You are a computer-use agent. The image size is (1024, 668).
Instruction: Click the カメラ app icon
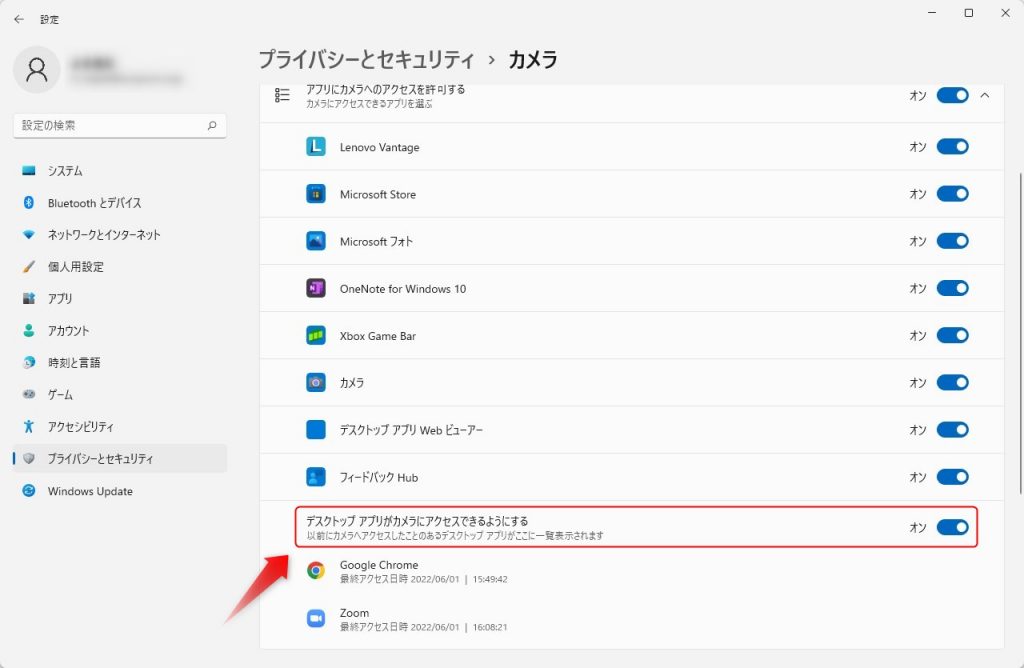(x=316, y=383)
